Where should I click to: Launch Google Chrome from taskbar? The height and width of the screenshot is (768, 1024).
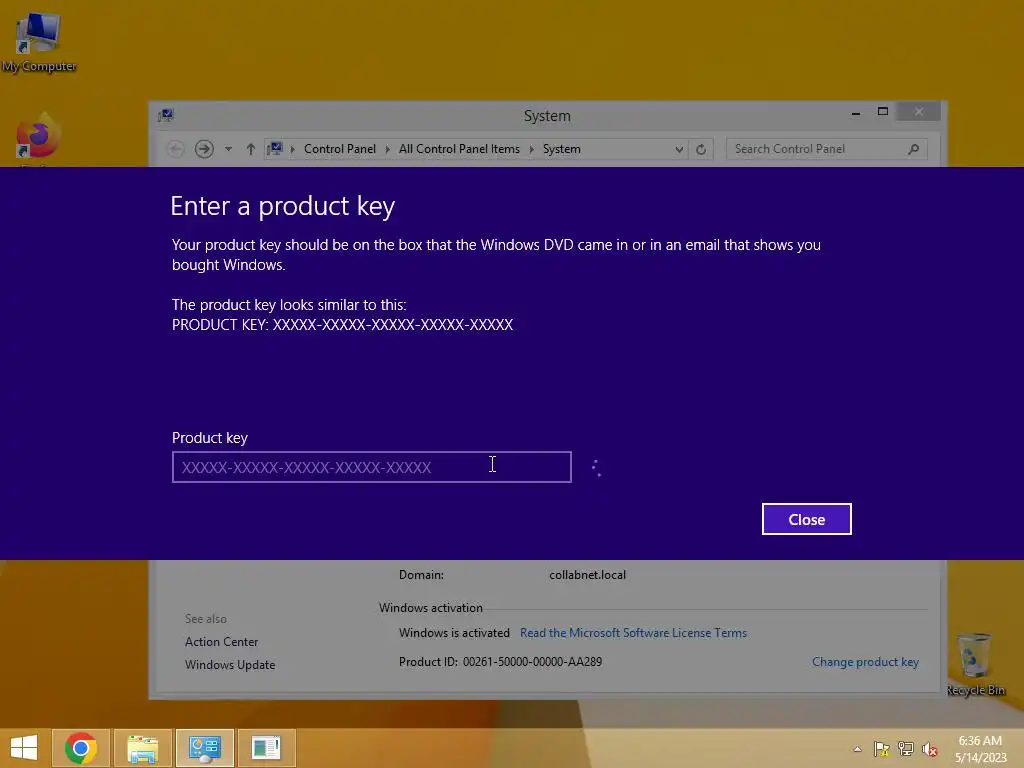(x=81, y=748)
